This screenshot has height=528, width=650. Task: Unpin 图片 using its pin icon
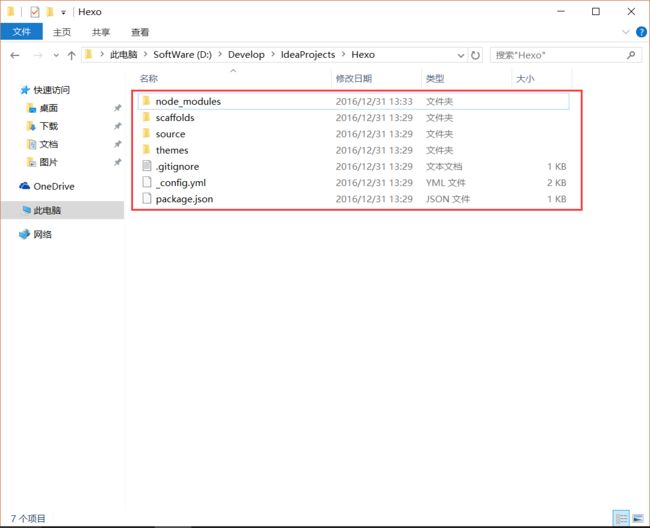[x=118, y=162]
